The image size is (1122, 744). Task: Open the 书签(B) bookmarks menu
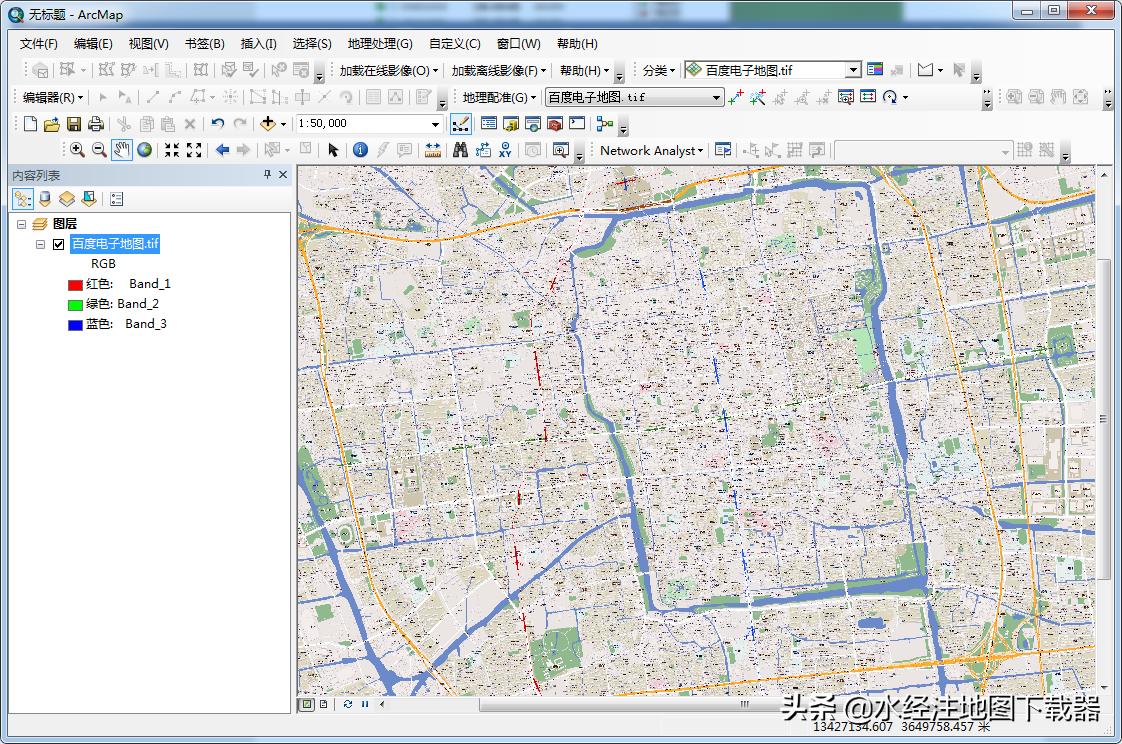click(x=204, y=44)
